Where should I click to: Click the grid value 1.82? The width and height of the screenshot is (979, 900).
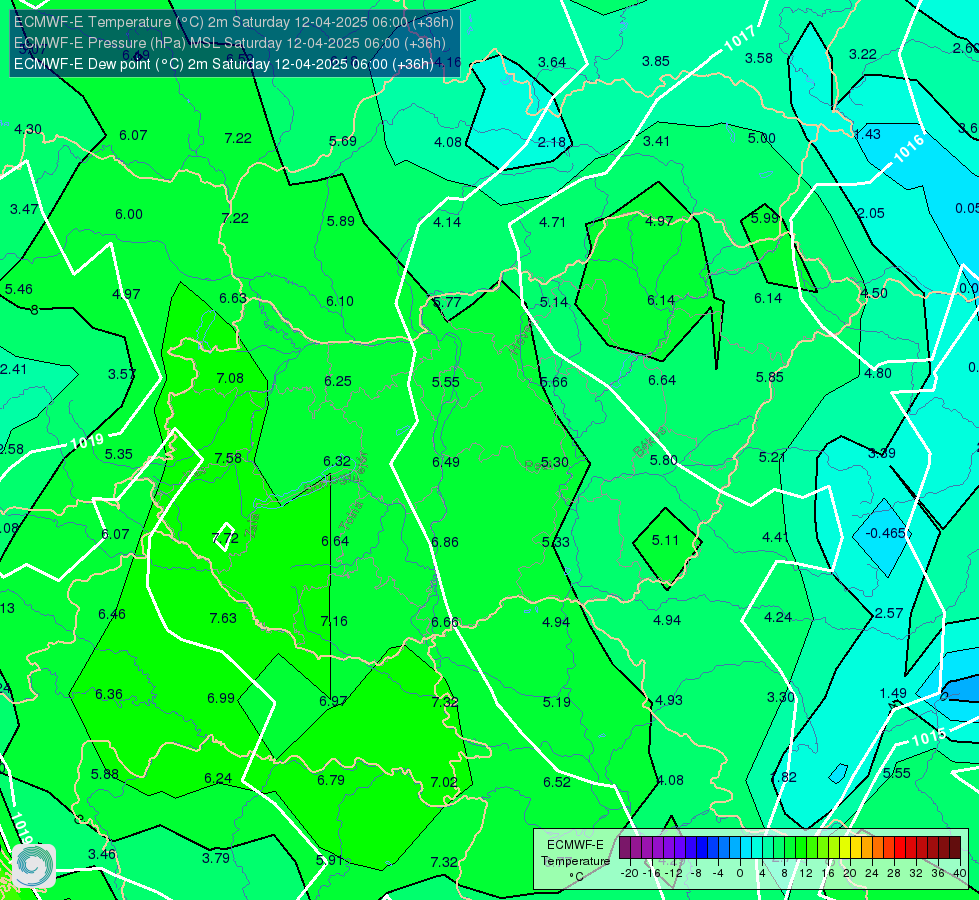783,778
